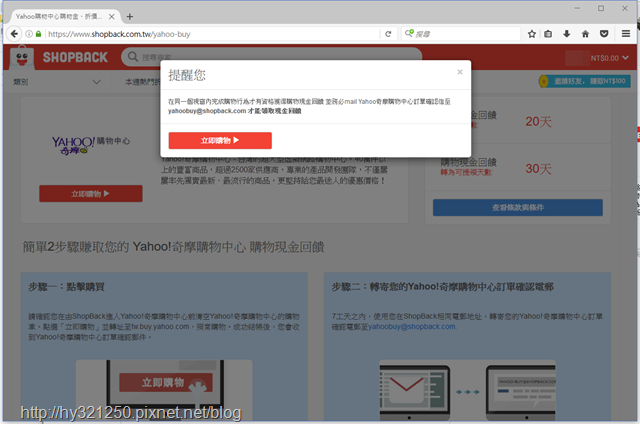
Task: Click the ShopBack store search field
Action: point(271,57)
